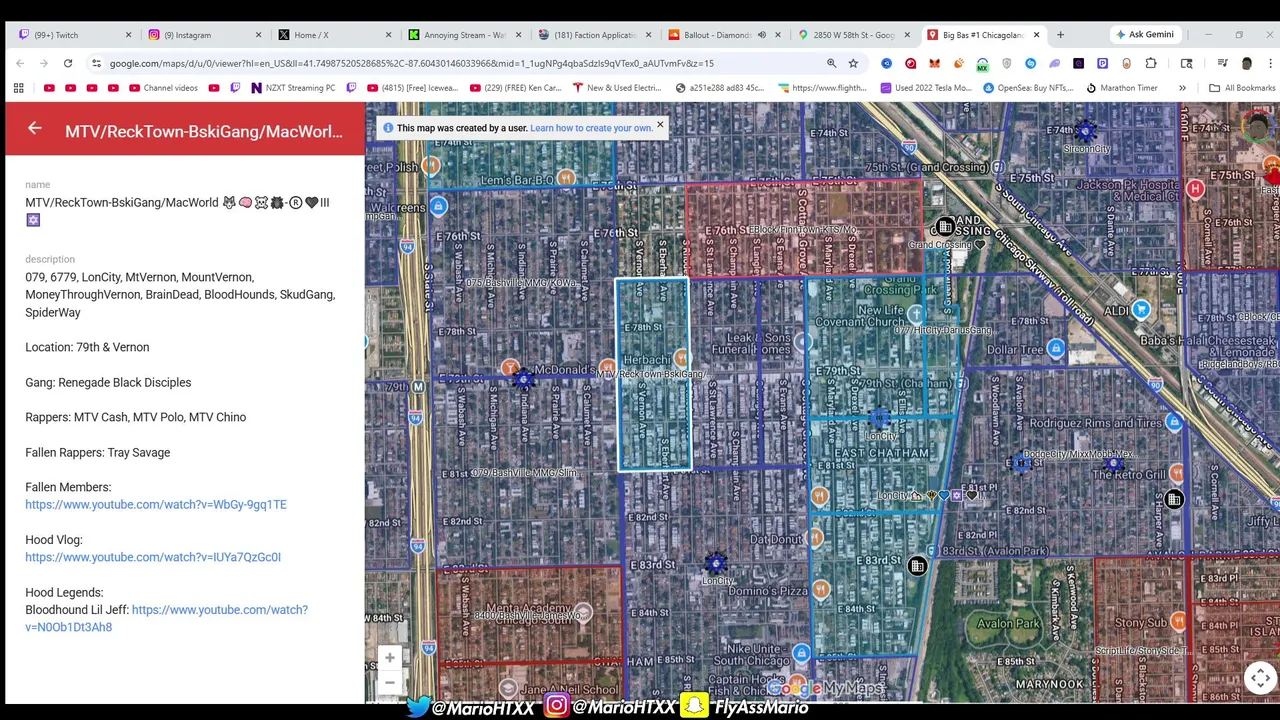
Task: Zoom in on the map
Action: (390, 657)
